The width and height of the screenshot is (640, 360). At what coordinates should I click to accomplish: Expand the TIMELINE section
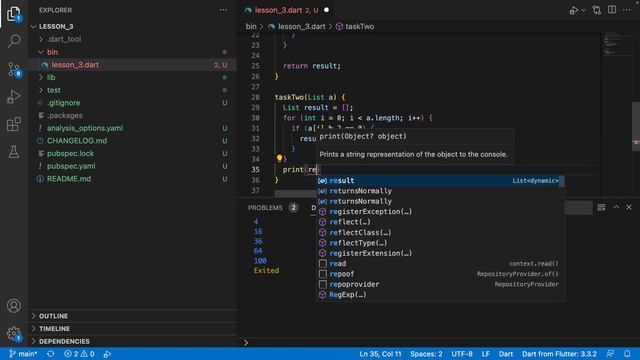(132, 329)
